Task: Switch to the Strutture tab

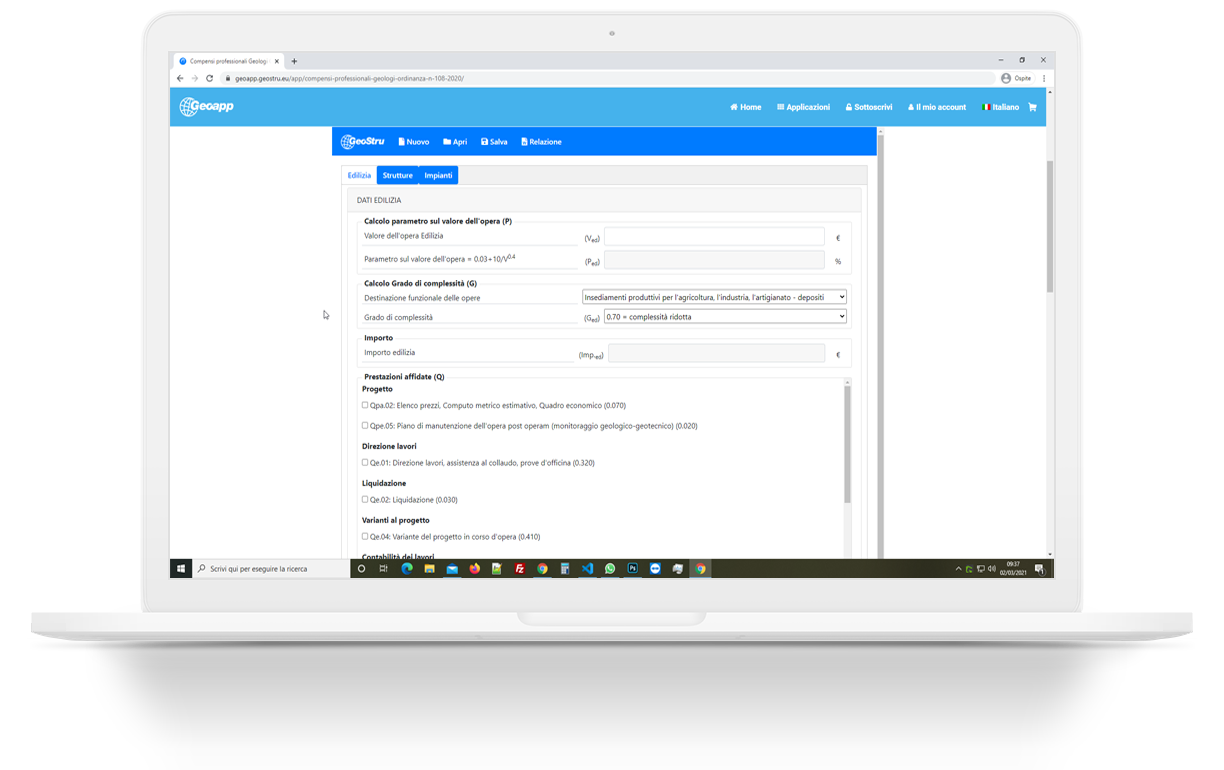Action: [x=397, y=175]
